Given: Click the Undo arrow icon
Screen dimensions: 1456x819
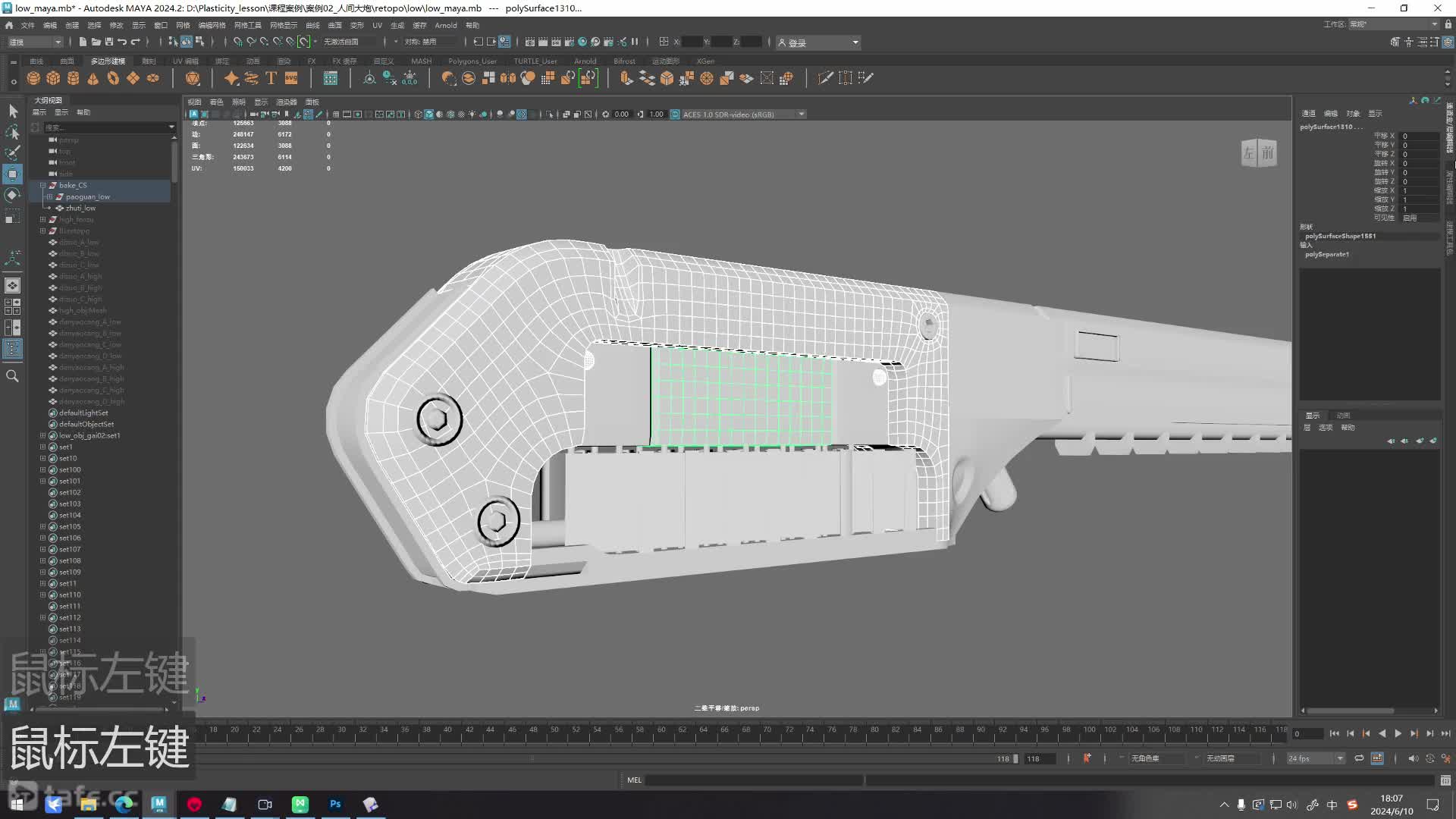Looking at the screenshot, I should click(122, 42).
